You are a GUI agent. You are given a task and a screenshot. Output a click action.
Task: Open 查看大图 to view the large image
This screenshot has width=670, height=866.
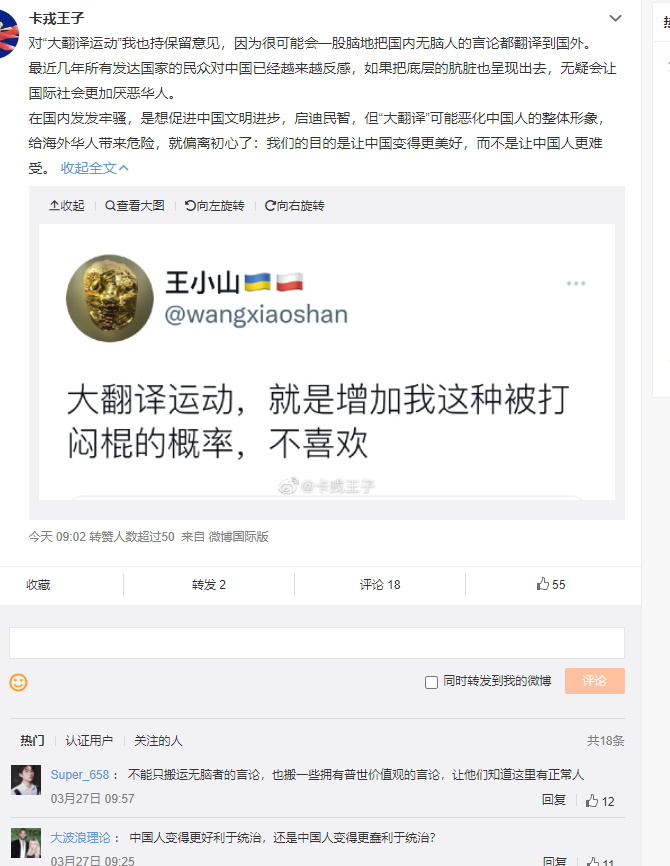135,205
